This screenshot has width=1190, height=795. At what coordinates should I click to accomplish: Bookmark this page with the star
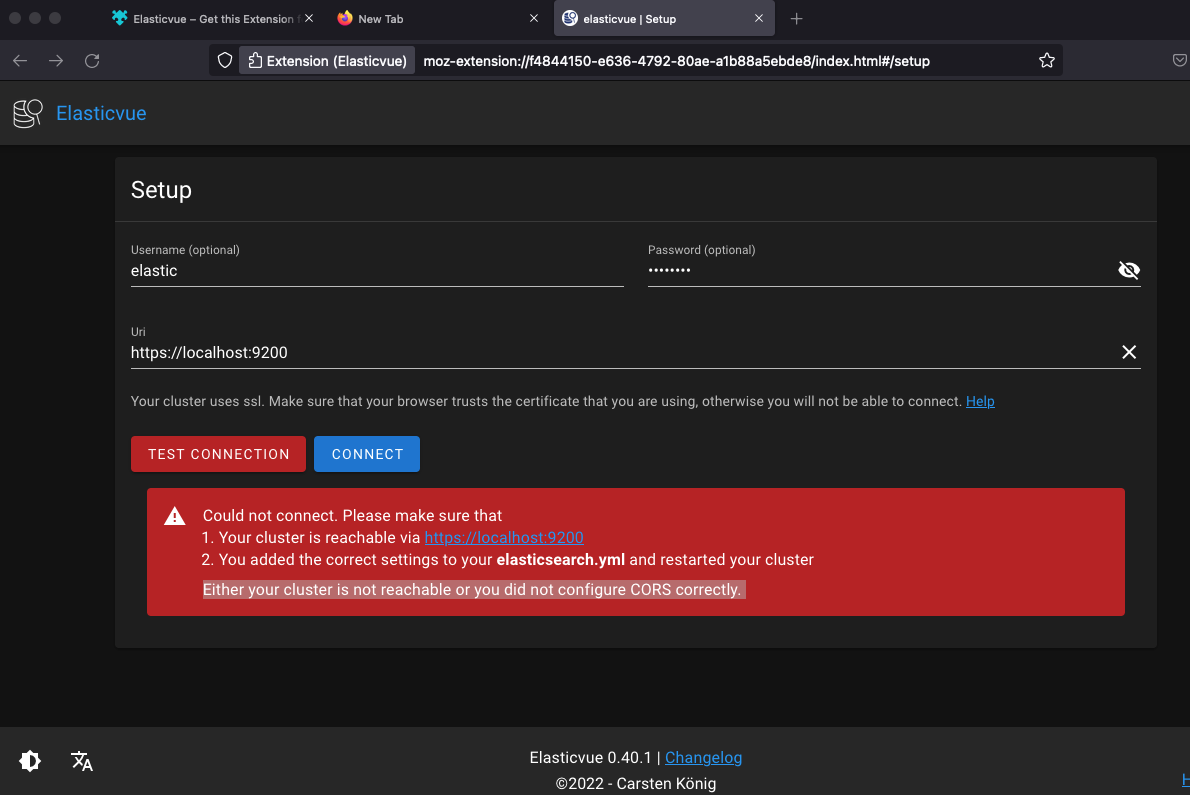tap(1047, 60)
